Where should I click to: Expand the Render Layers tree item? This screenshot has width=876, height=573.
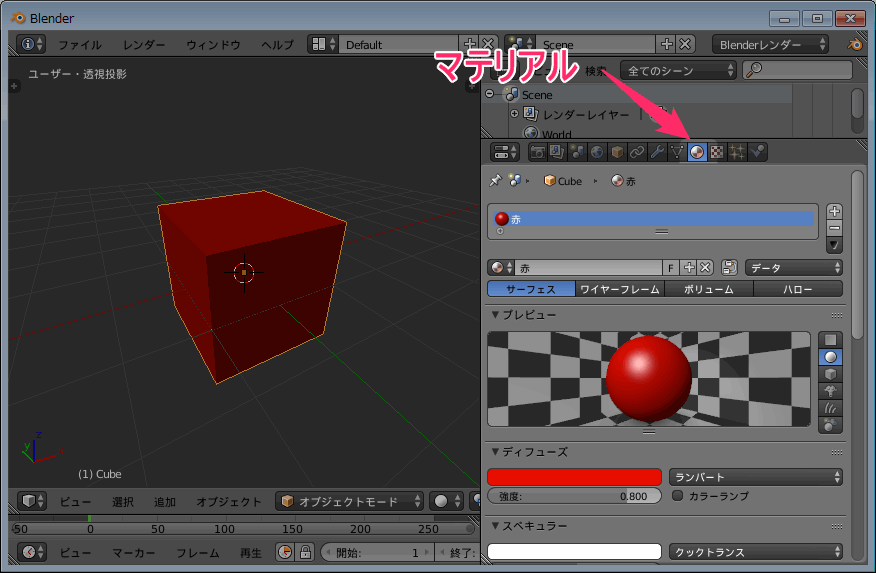click(x=514, y=114)
